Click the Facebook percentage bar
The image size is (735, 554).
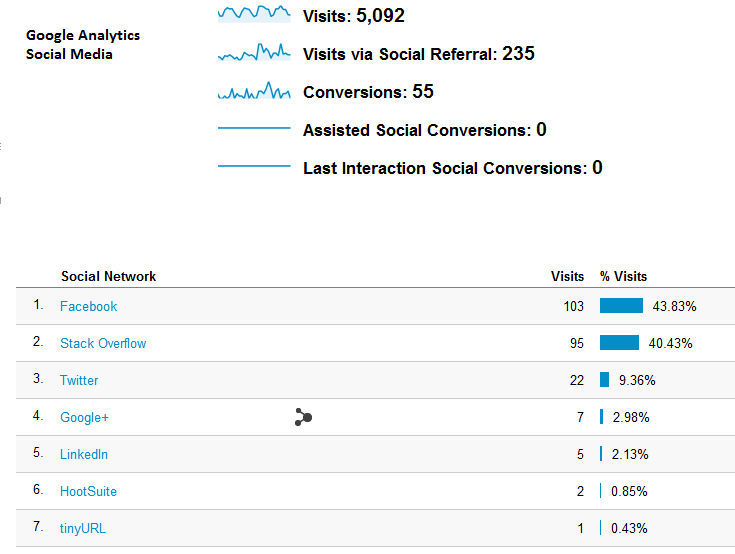(622, 306)
